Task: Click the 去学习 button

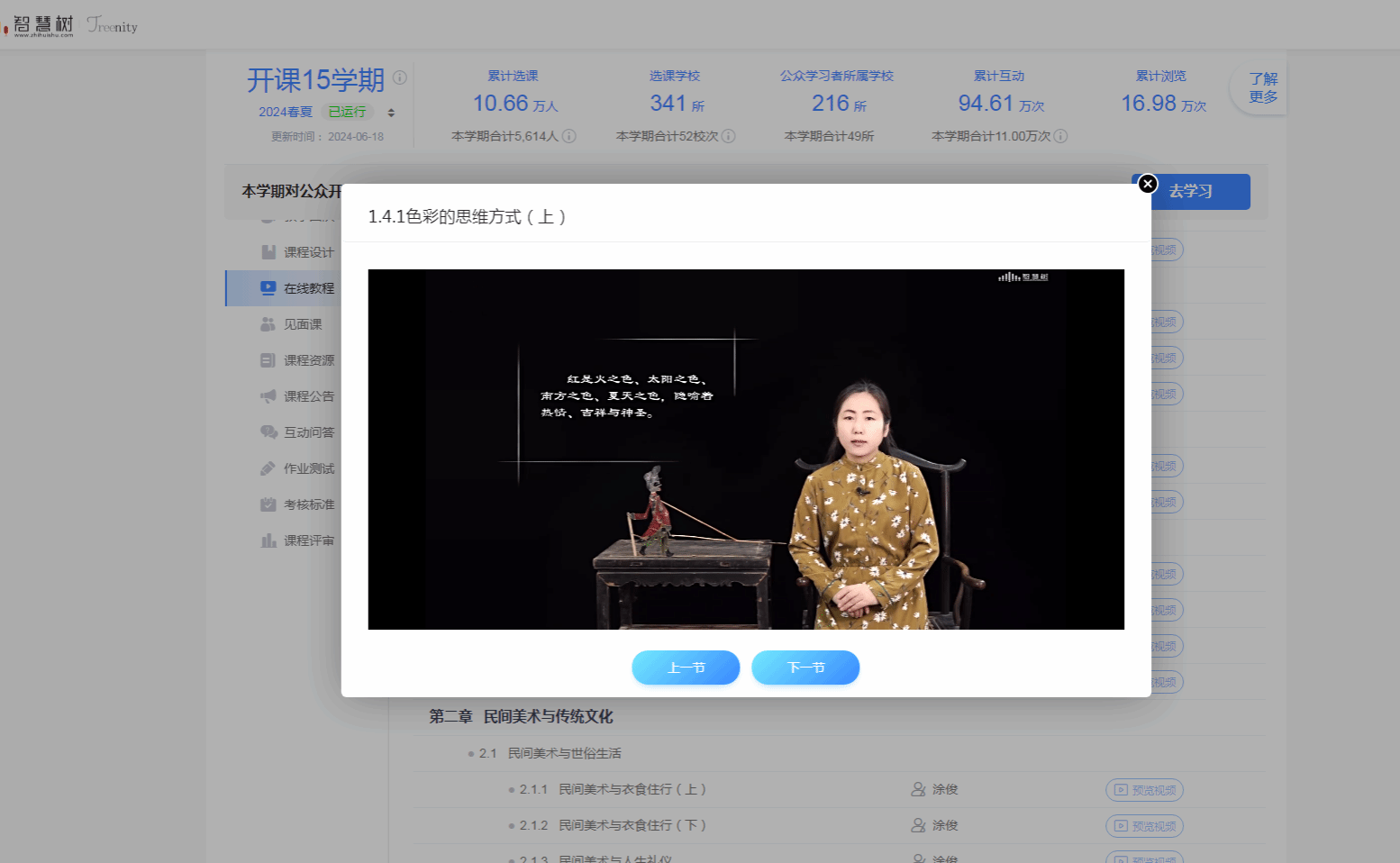Action: click(1191, 192)
